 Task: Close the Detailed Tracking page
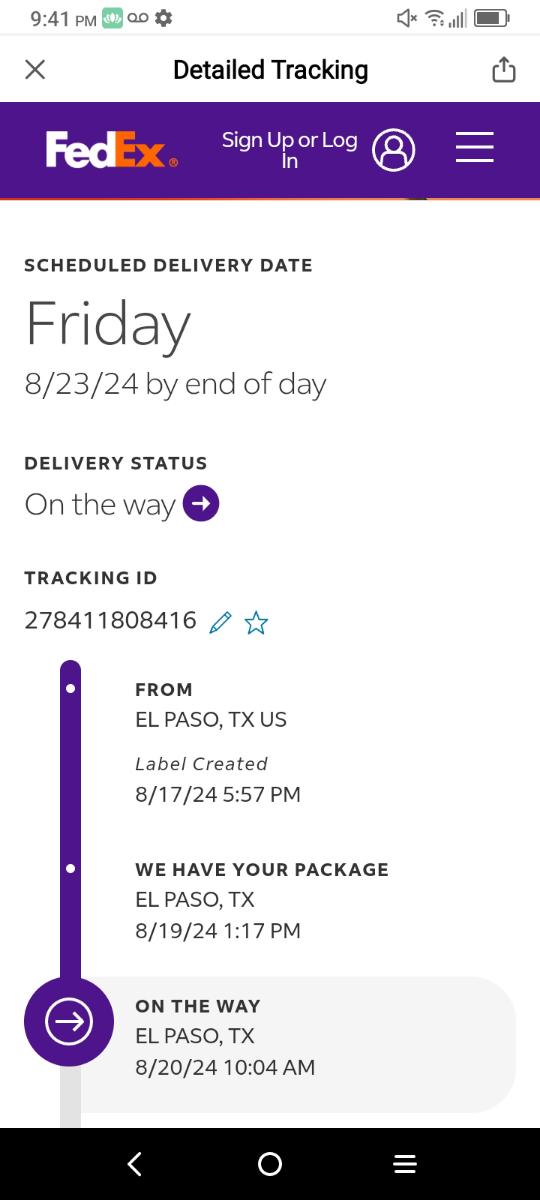[x=35, y=69]
